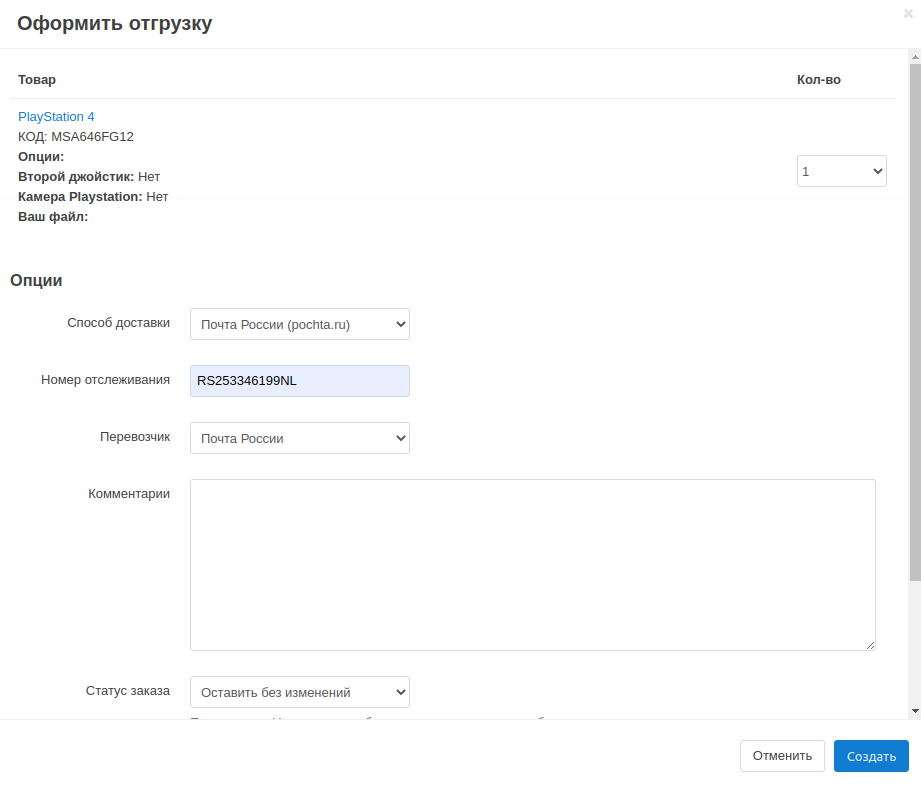Click the Опции section heading

point(36,280)
